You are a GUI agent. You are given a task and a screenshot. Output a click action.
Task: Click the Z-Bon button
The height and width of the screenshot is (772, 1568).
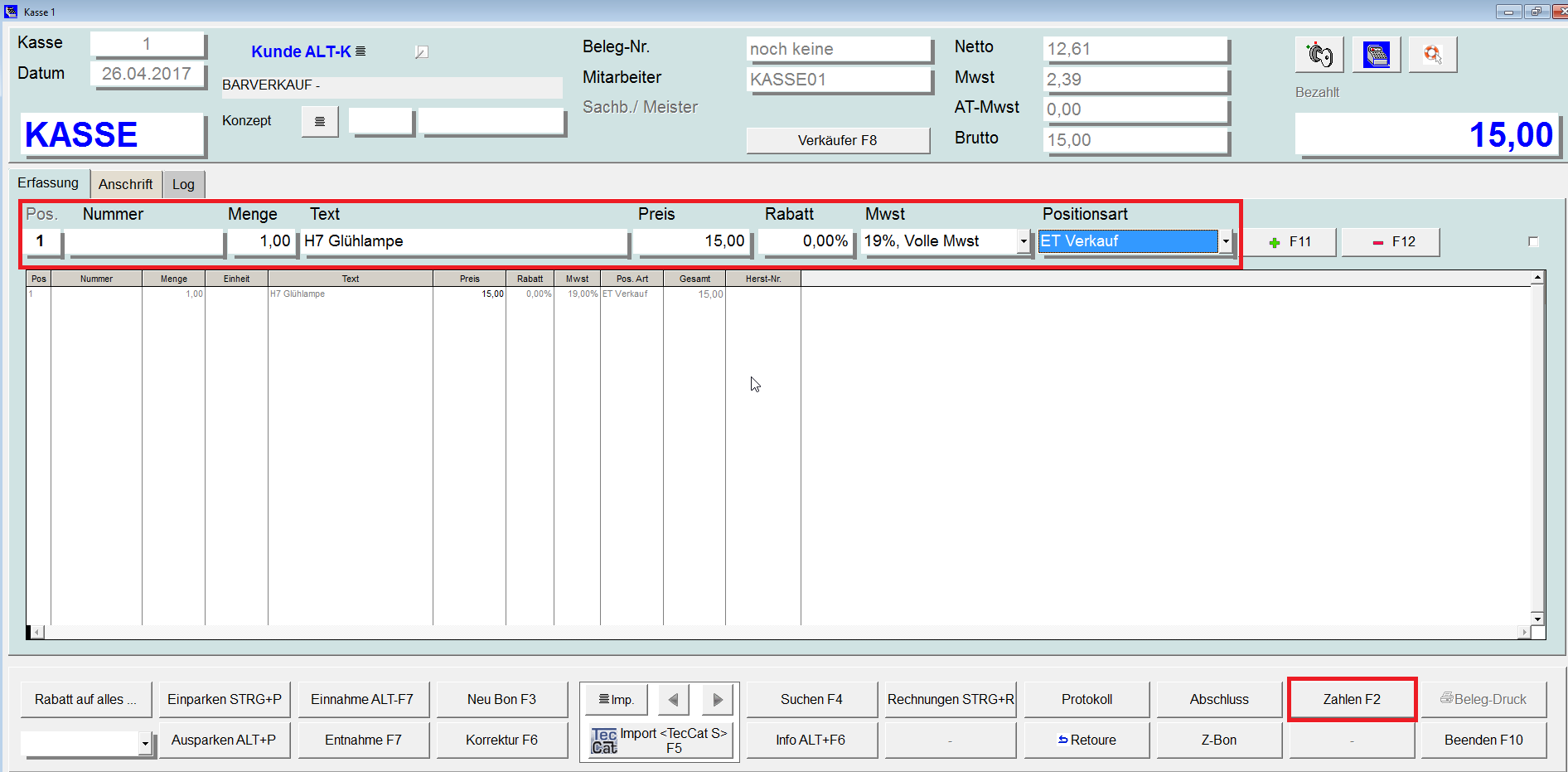(x=1219, y=740)
